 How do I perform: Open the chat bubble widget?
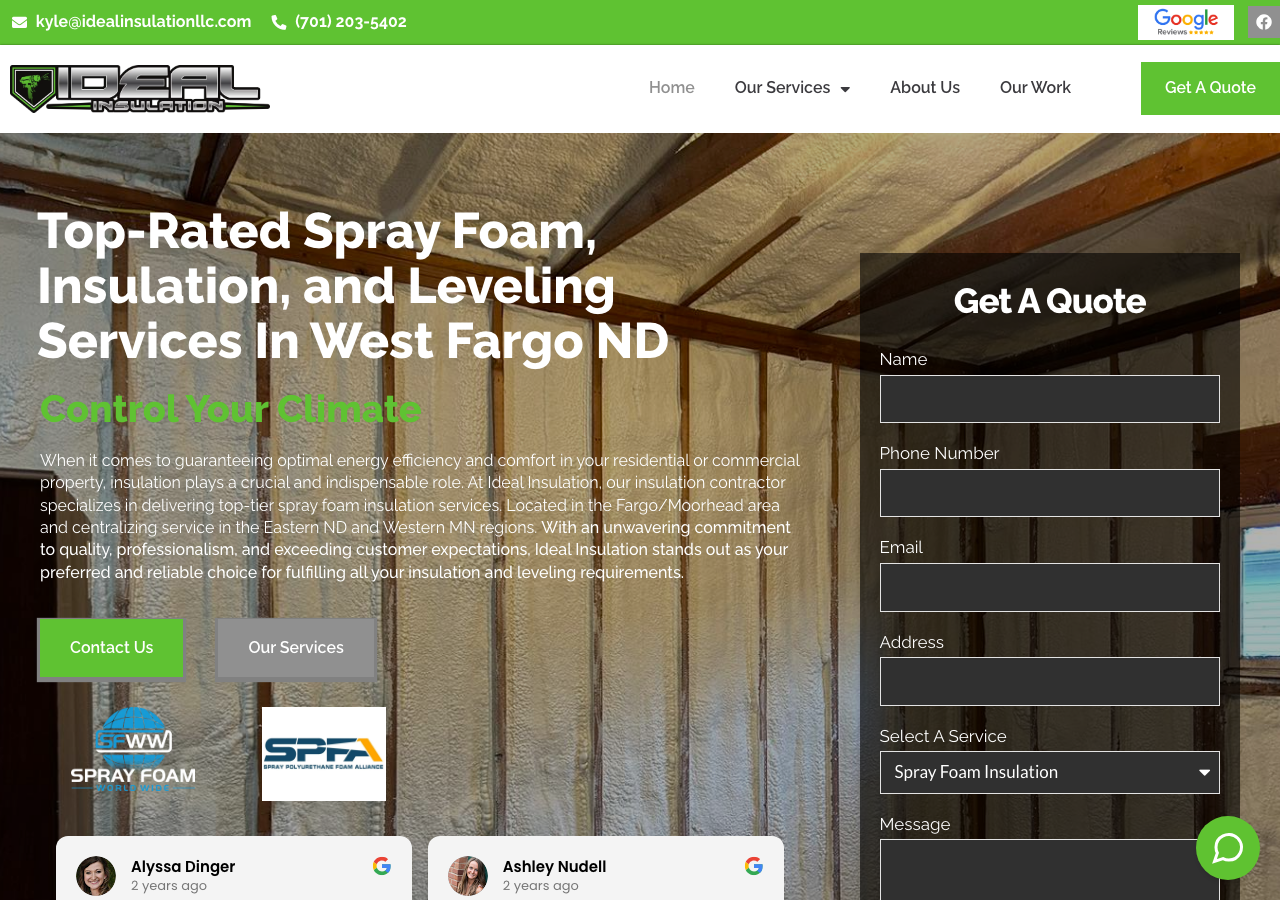[1228, 848]
